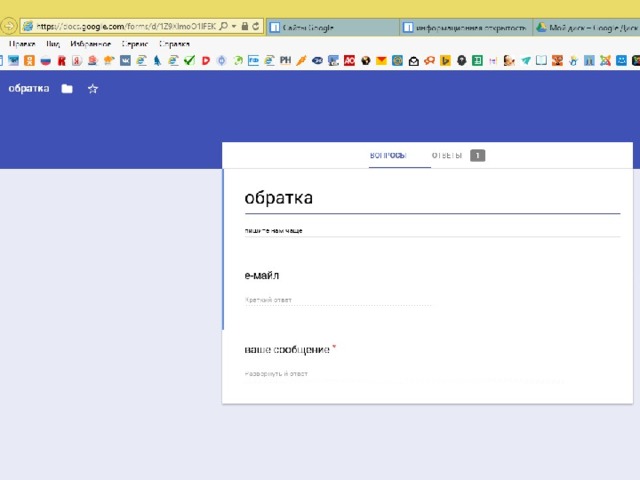Click the green checkmark bookmark icon
The image size is (640, 480).
click(189, 61)
